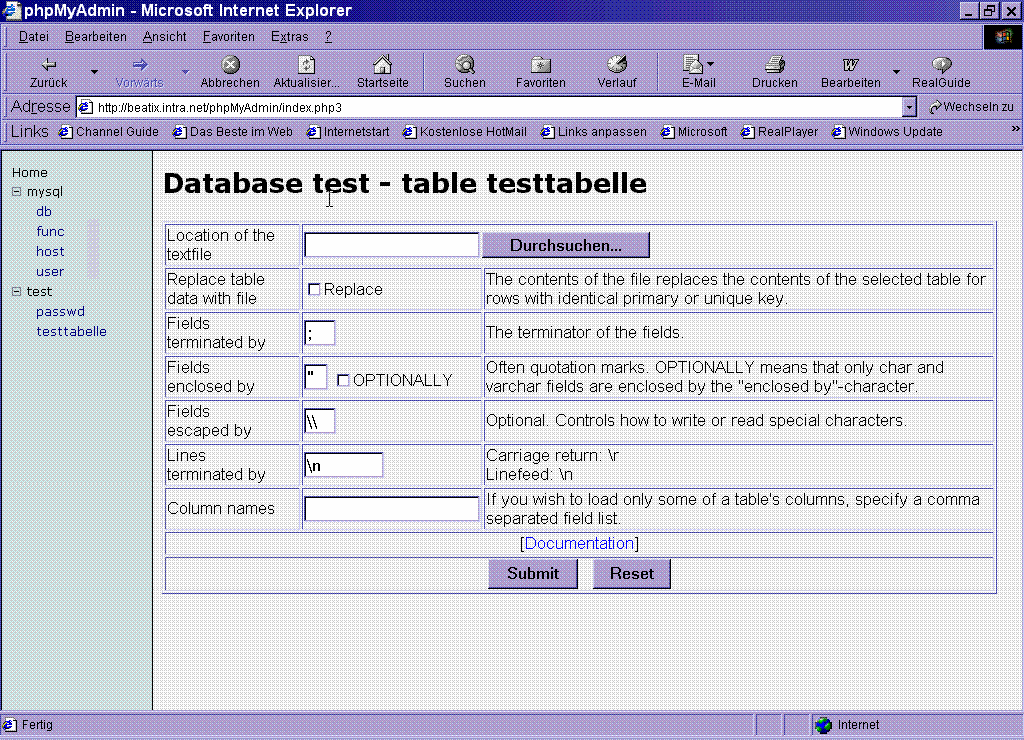Open the Favoriten toolbar icon
The height and width of the screenshot is (740, 1024).
541,65
